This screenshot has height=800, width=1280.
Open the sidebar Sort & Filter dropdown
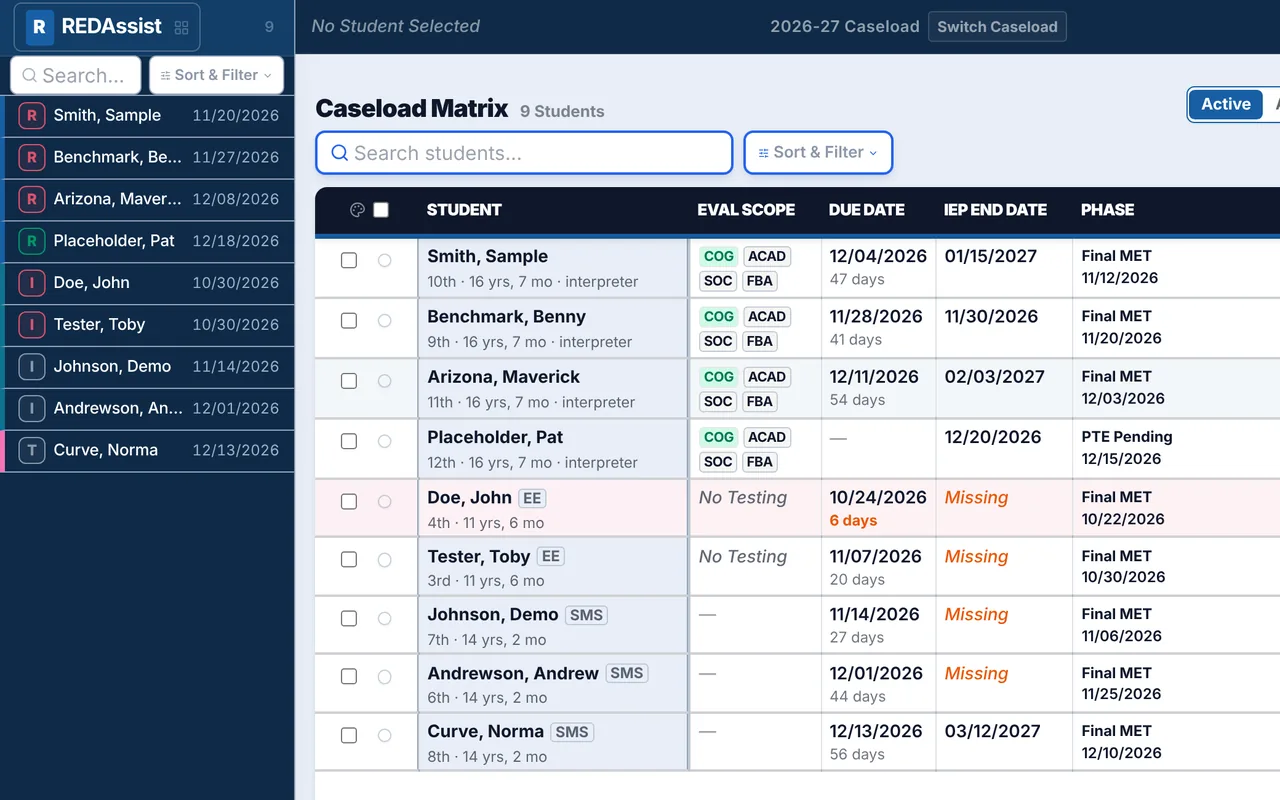click(x=216, y=75)
